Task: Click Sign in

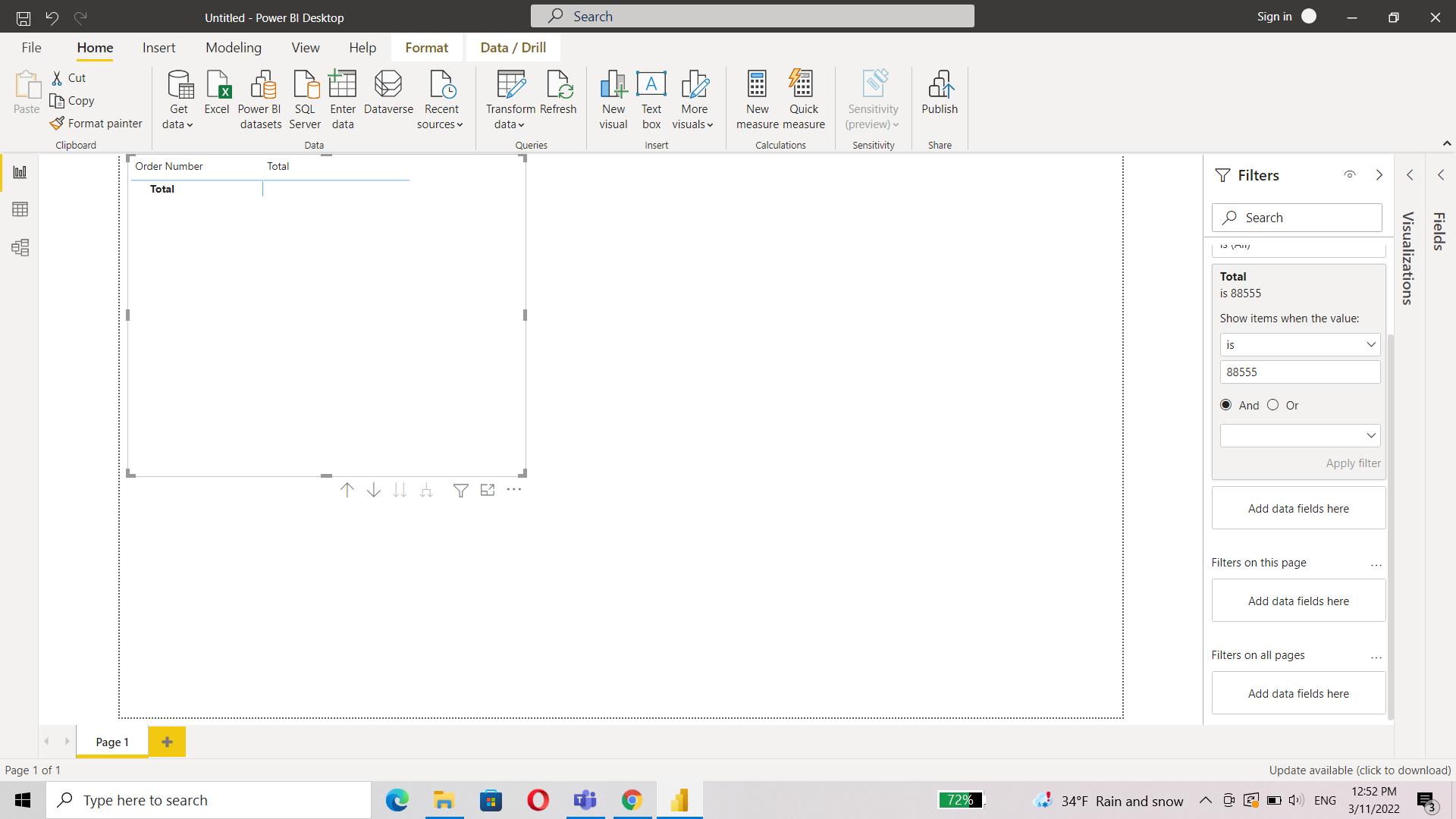Action: (x=1274, y=17)
